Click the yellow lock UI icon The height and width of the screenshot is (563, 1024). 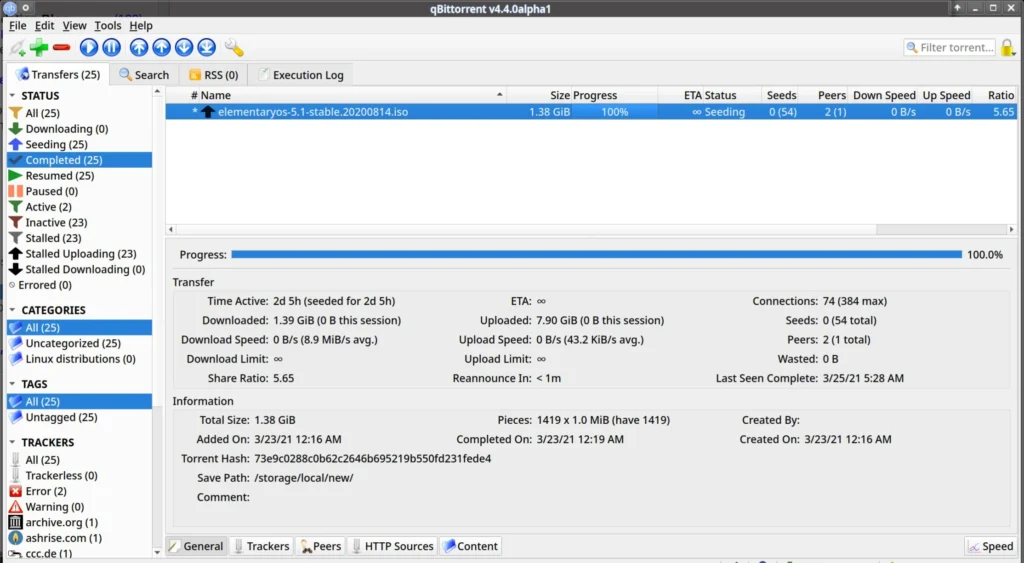point(1008,48)
